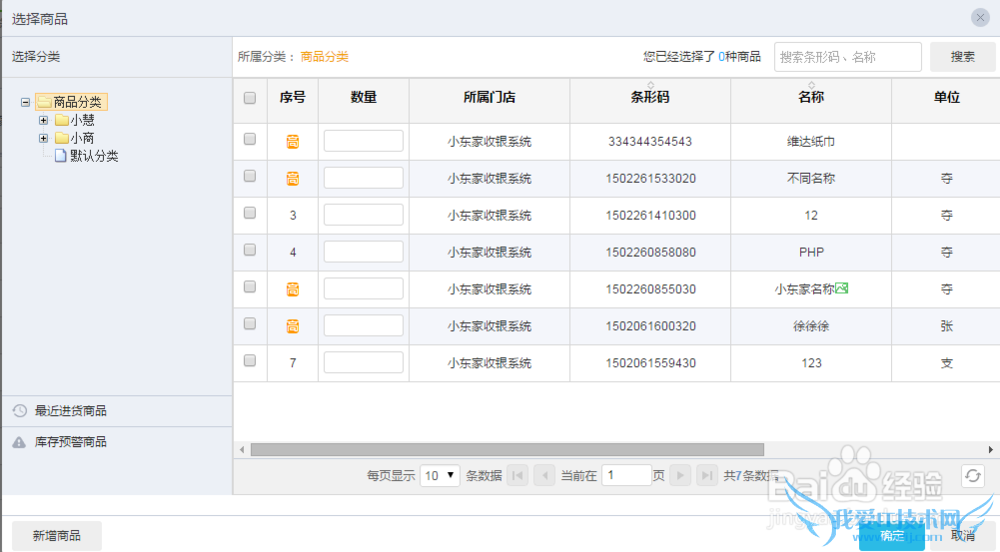Go to the last page of results
Screen dimensions: 1000x552
707,476
